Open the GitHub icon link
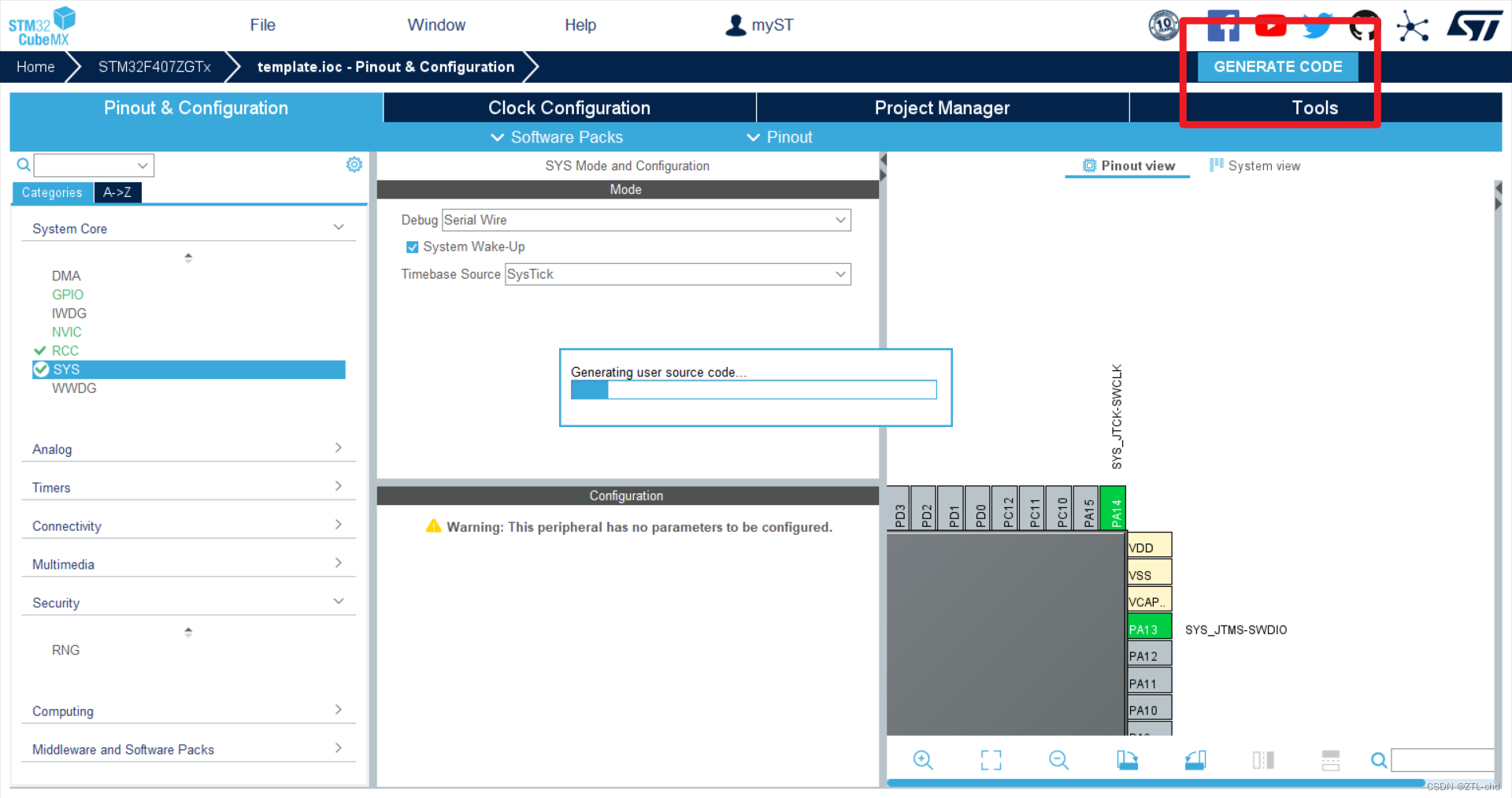 1365,26
